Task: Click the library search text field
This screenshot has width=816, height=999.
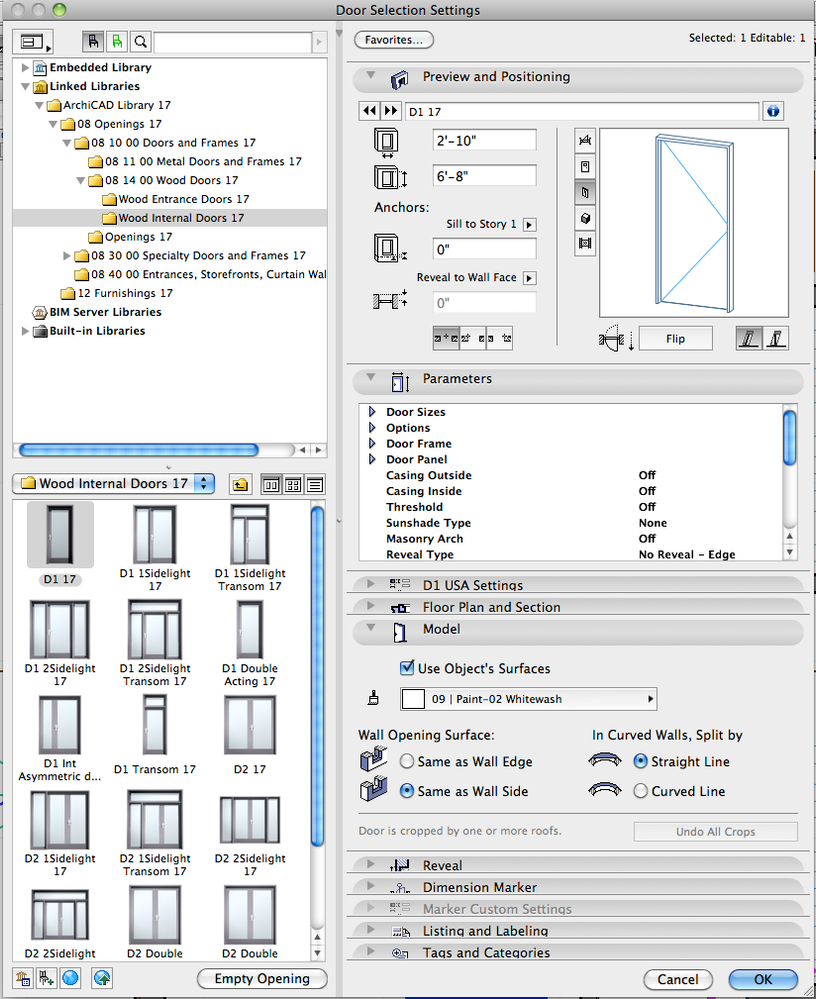Action: pos(233,42)
